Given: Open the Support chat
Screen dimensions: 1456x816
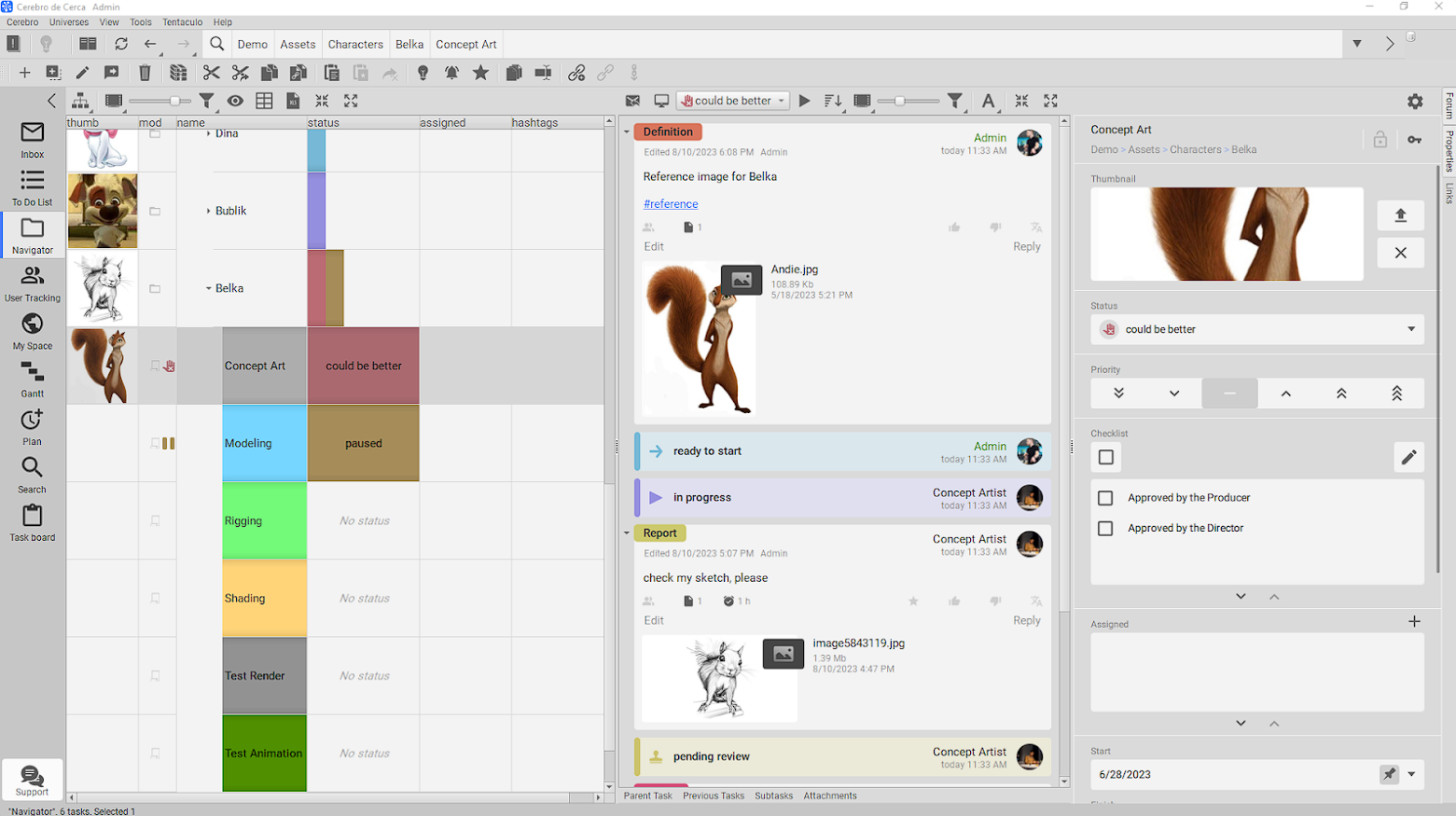Looking at the screenshot, I should pos(32,781).
